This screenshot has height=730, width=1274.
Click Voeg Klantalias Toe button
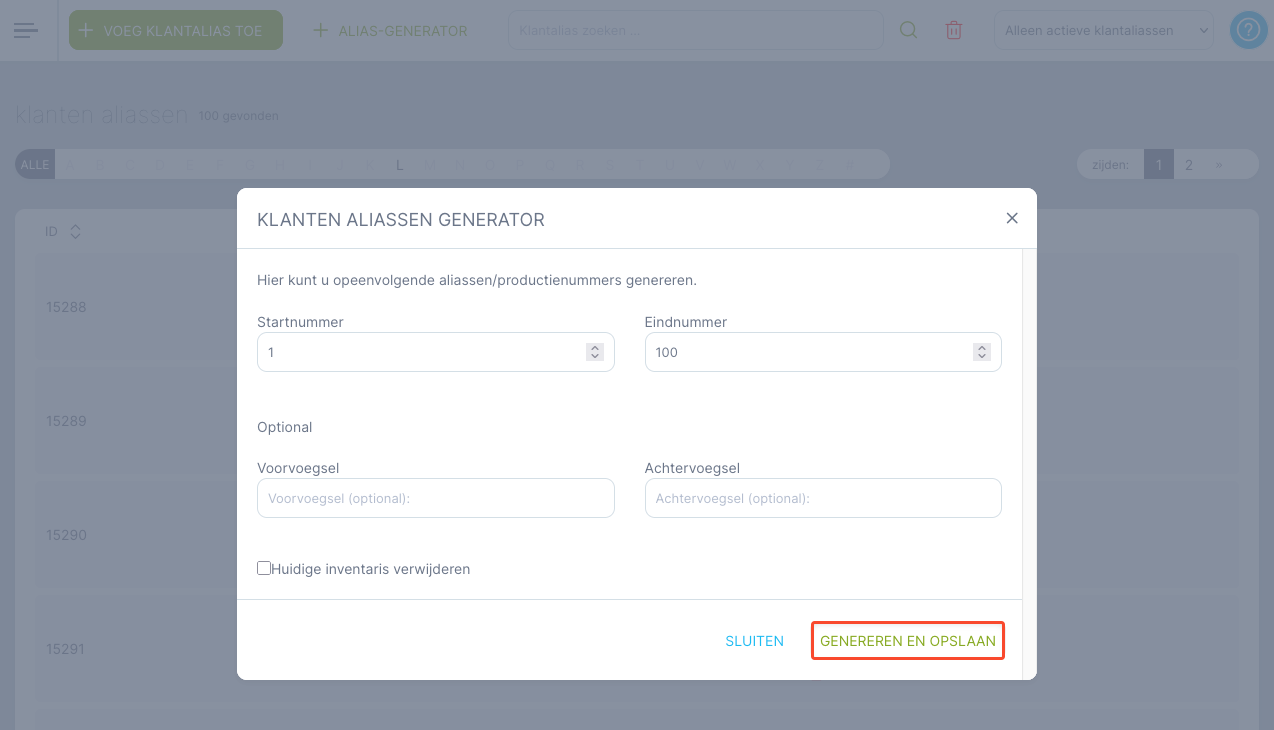[176, 30]
